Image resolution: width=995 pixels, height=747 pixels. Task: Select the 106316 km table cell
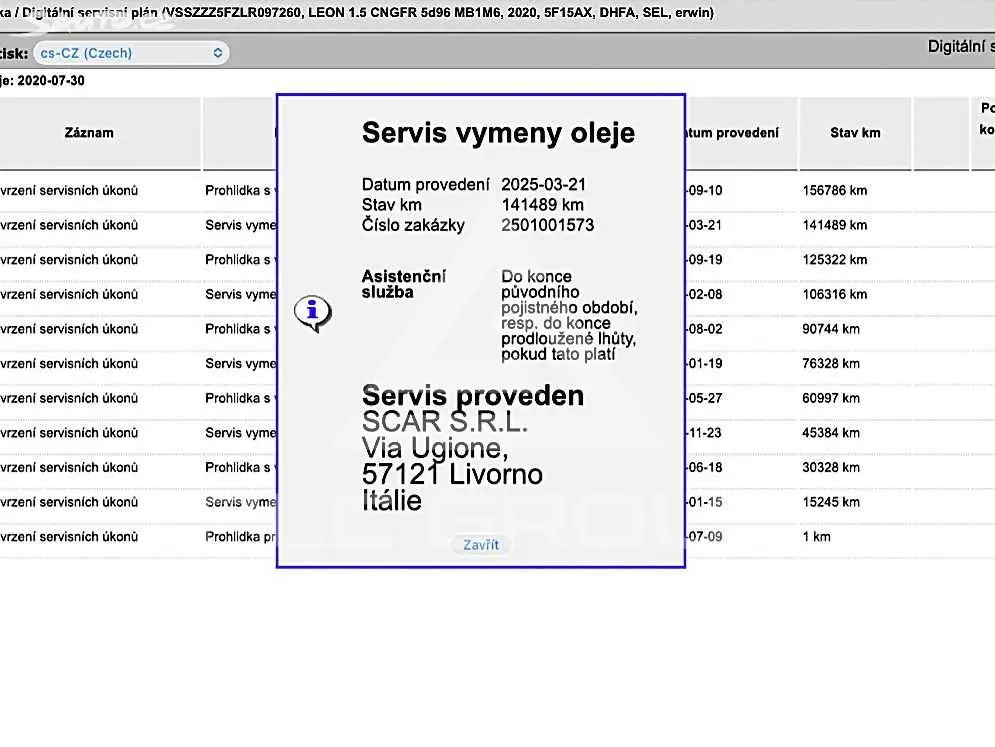pyautogui.click(x=834, y=294)
